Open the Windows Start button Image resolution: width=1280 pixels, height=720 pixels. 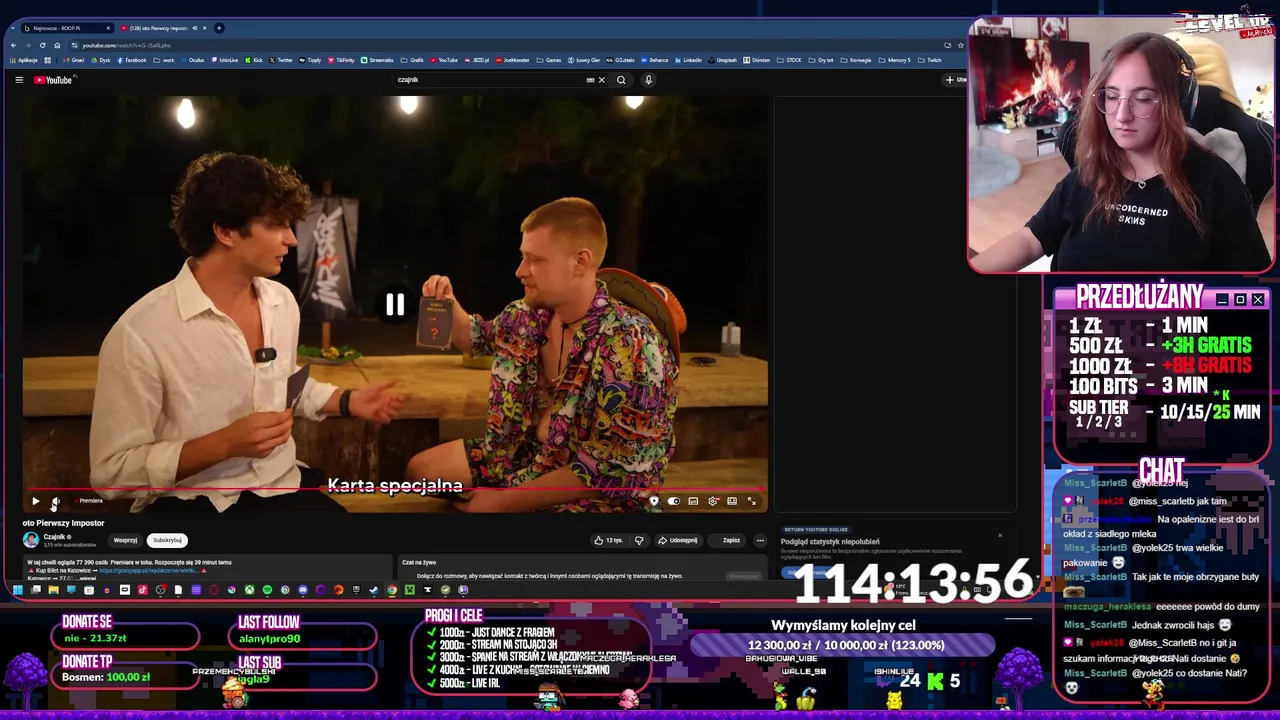tap(18, 590)
